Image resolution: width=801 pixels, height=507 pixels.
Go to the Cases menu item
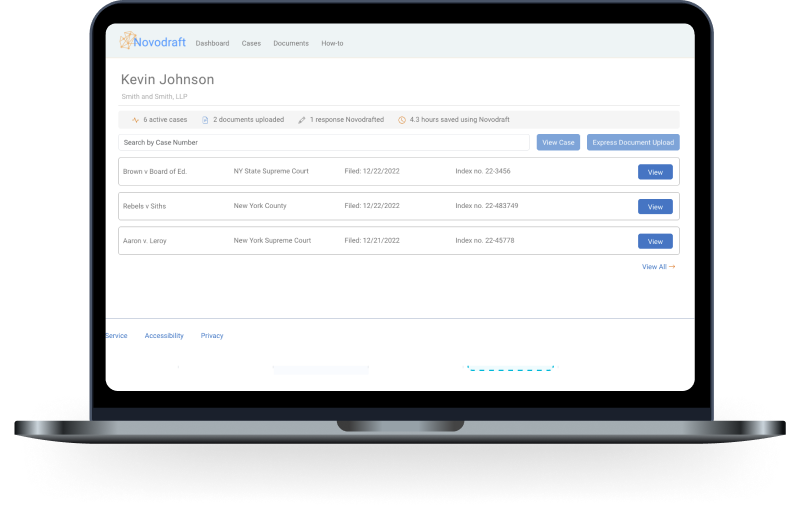click(251, 43)
